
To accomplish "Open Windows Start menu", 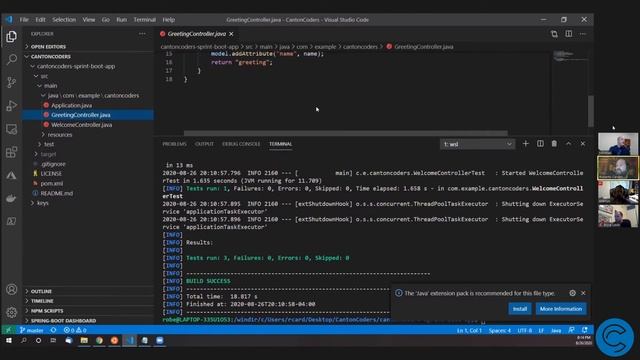I will (x=9, y=340).
